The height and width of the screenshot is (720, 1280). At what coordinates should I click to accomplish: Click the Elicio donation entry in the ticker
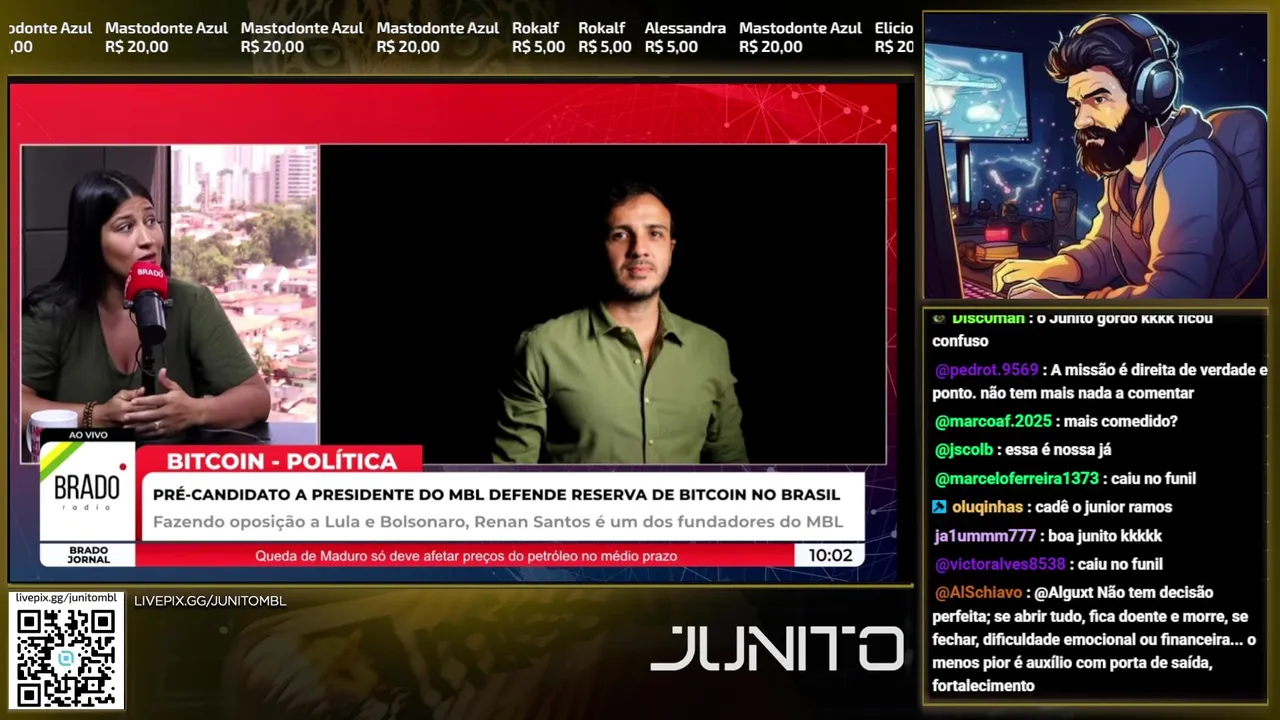coord(893,37)
